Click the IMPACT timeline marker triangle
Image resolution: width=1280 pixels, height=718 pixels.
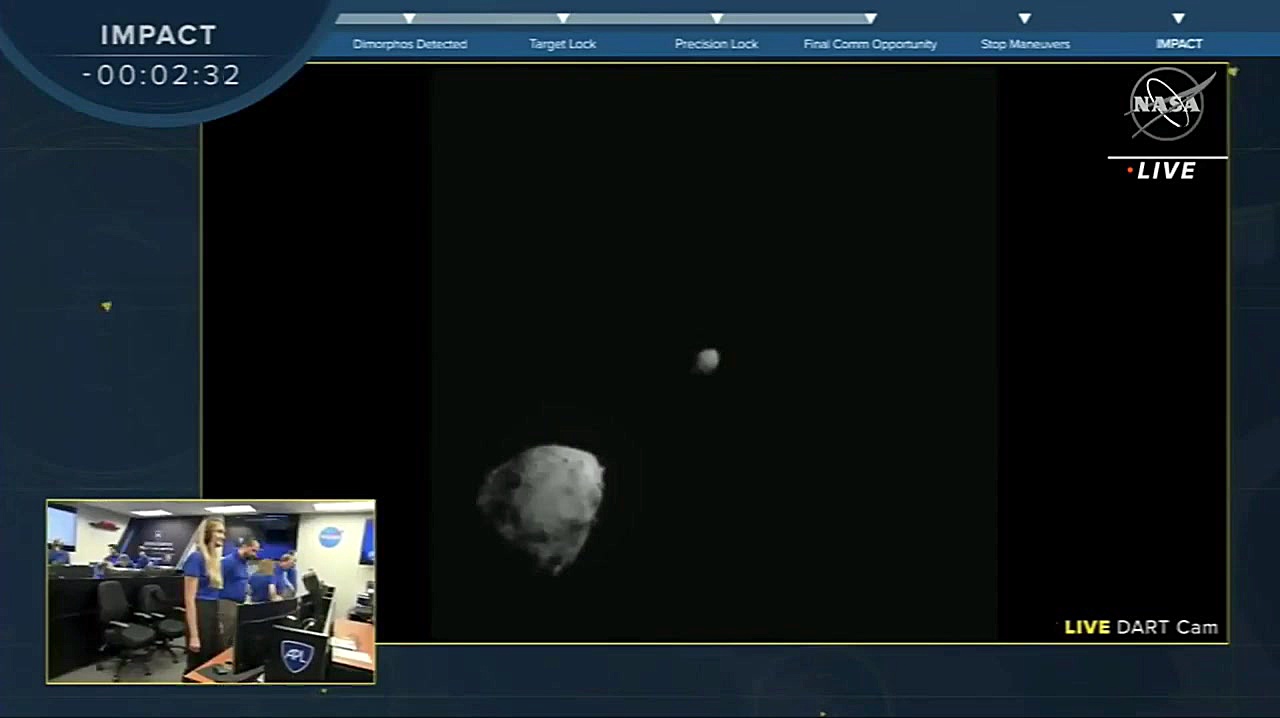(x=1178, y=18)
